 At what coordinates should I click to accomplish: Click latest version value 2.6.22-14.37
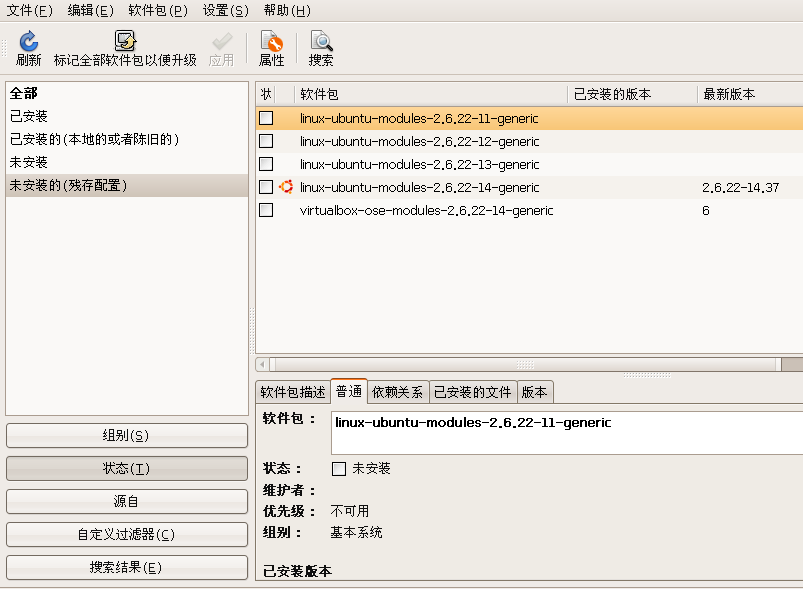pyautogui.click(x=741, y=187)
